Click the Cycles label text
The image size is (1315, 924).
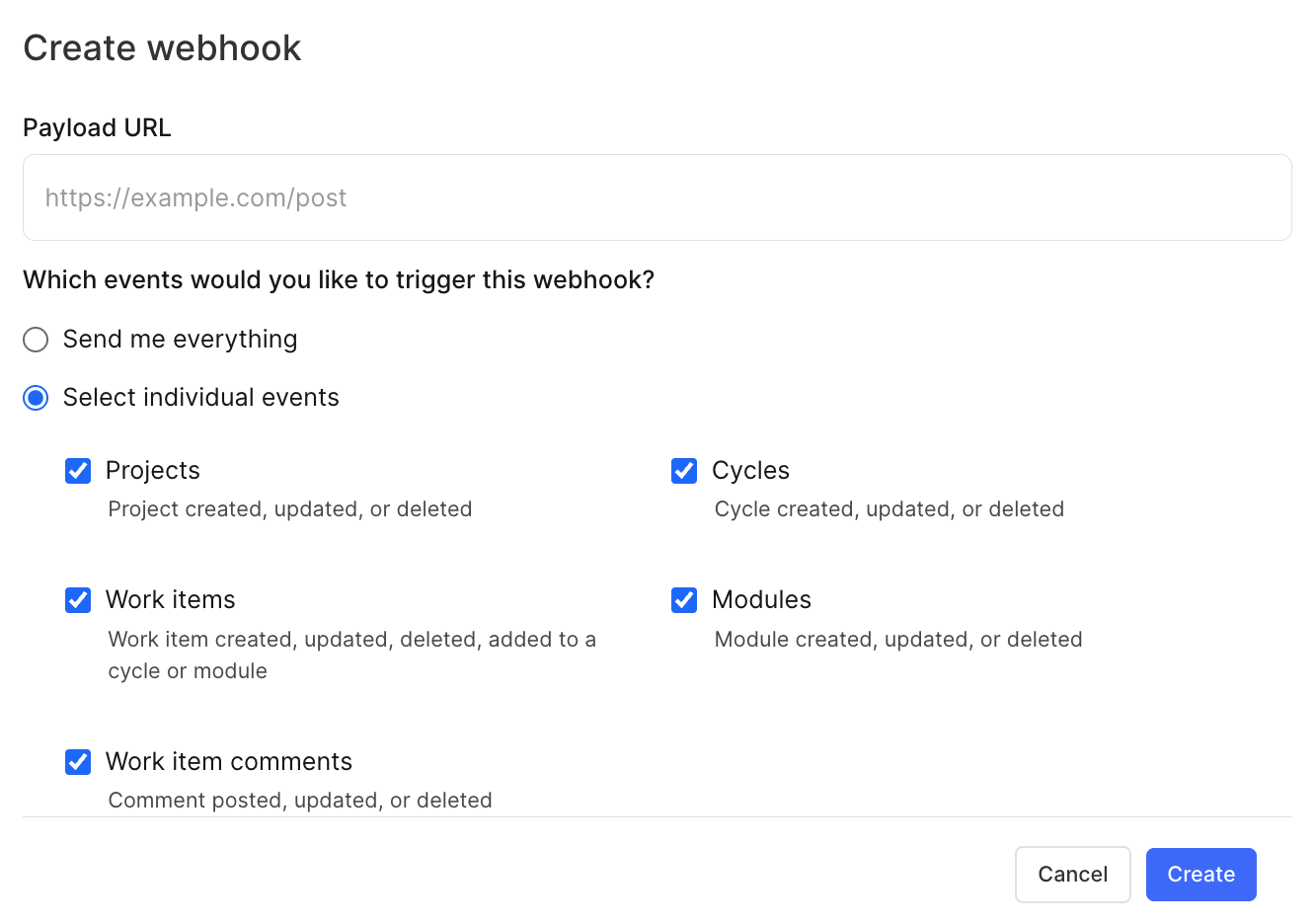point(750,471)
